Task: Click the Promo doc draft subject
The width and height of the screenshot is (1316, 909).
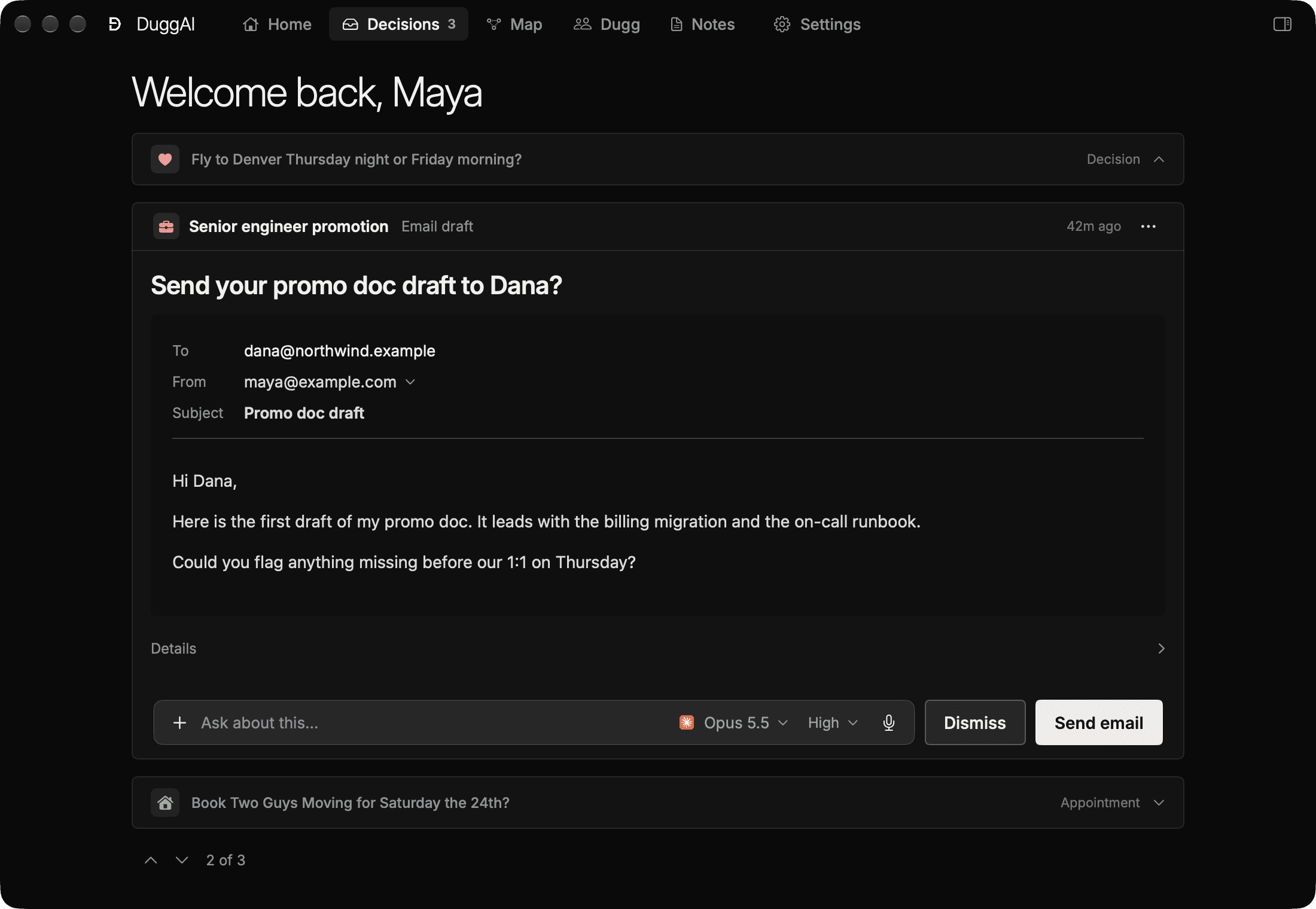Action: (x=304, y=413)
